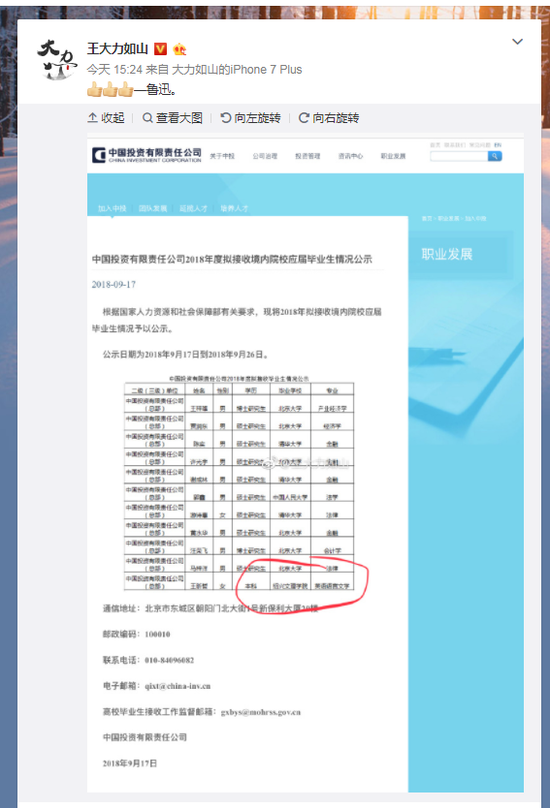The image size is (550, 808).
Task: Click the 通信地址 address line
Action: [210, 609]
